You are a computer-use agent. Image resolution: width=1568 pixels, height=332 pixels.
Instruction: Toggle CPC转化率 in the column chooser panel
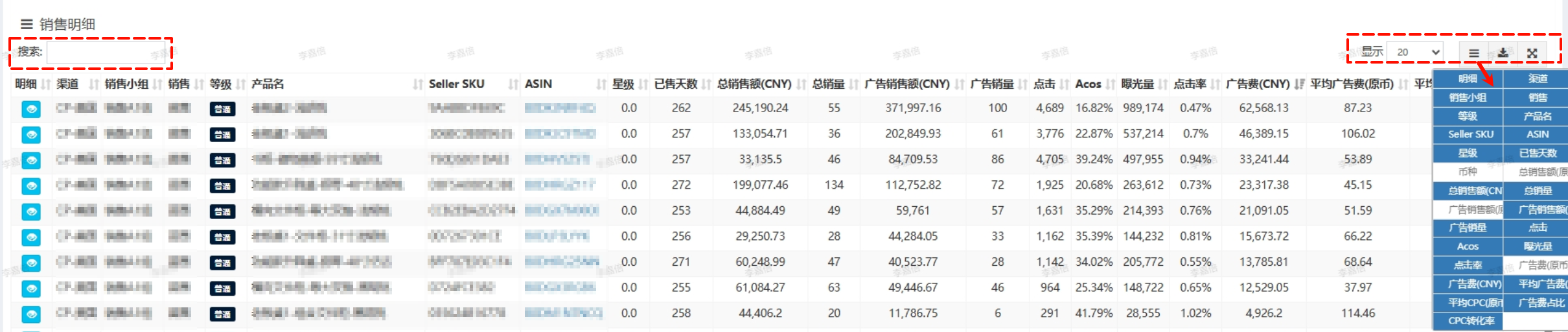coord(1471,321)
